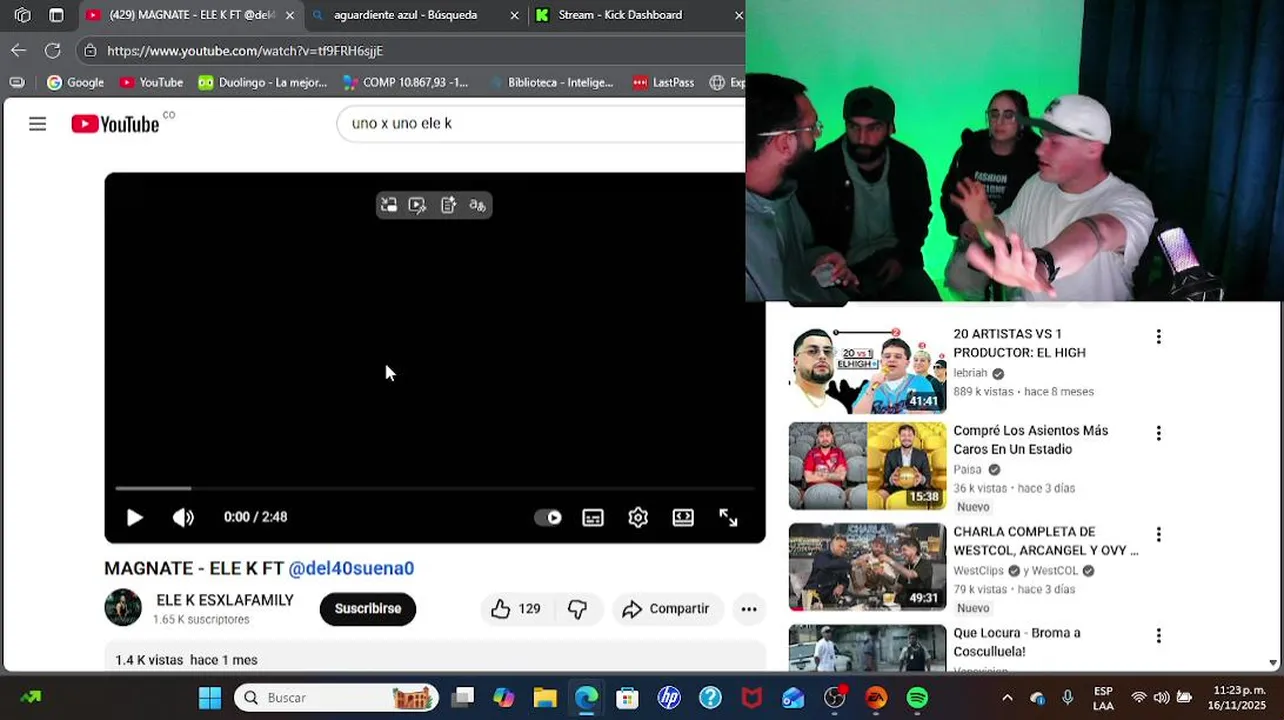Reload the page with refresh icon
The width and height of the screenshot is (1284, 720).
(53, 50)
